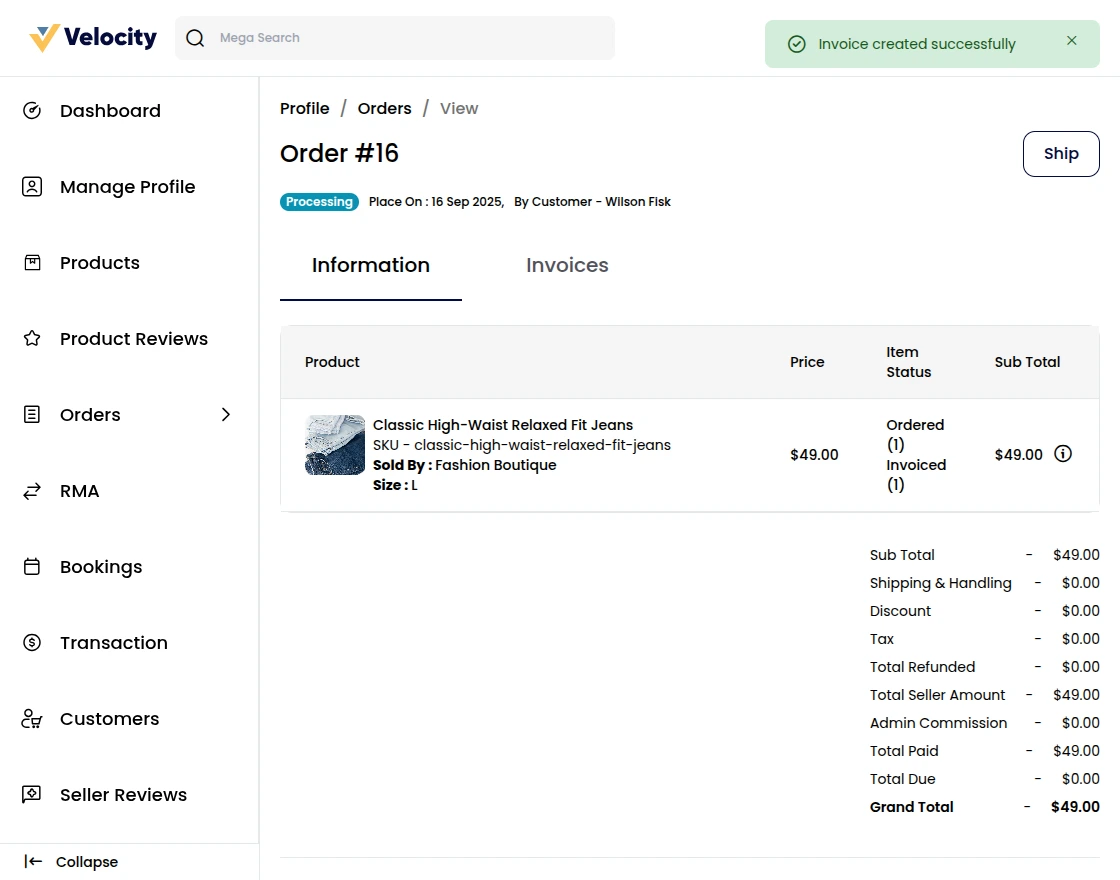The image size is (1120, 880).
Task: Click the Ship button
Action: (x=1060, y=153)
